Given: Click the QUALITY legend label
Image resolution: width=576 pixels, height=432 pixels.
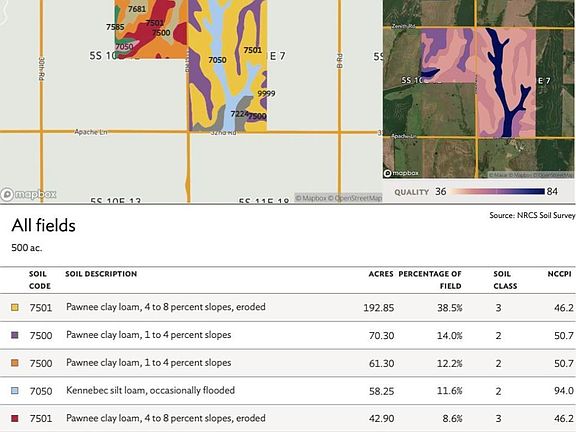Looking at the screenshot, I should 411,192.
